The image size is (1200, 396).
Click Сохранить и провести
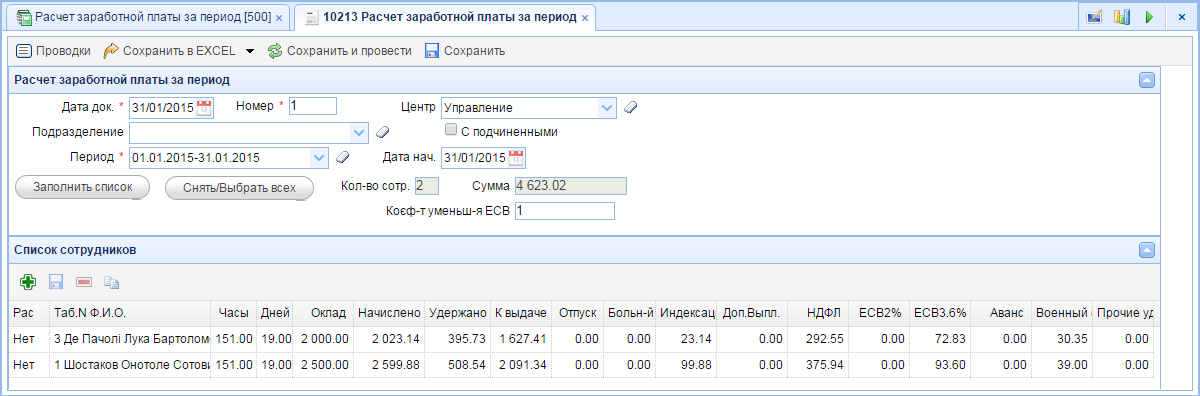point(339,50)
